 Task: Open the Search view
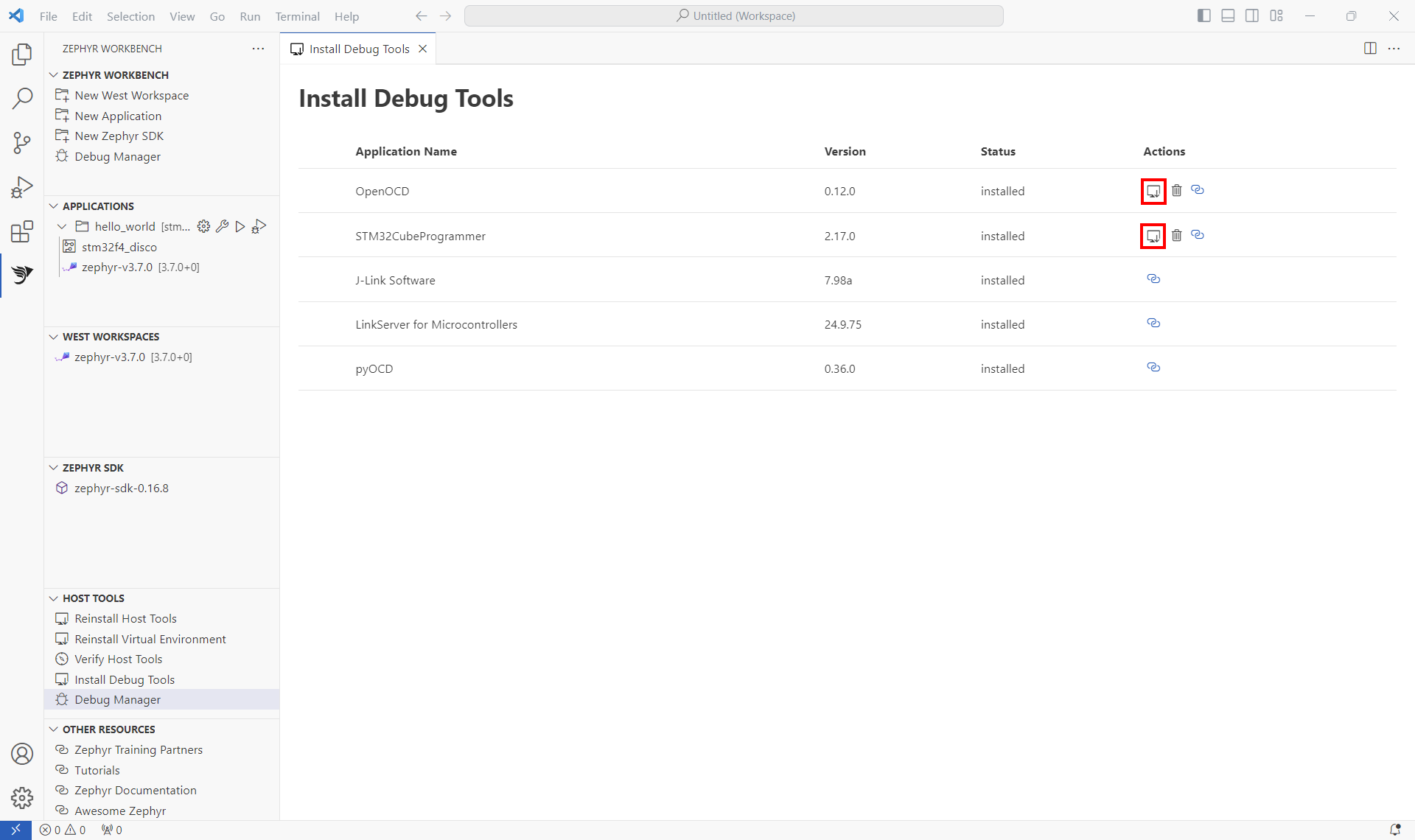(22, 98)
